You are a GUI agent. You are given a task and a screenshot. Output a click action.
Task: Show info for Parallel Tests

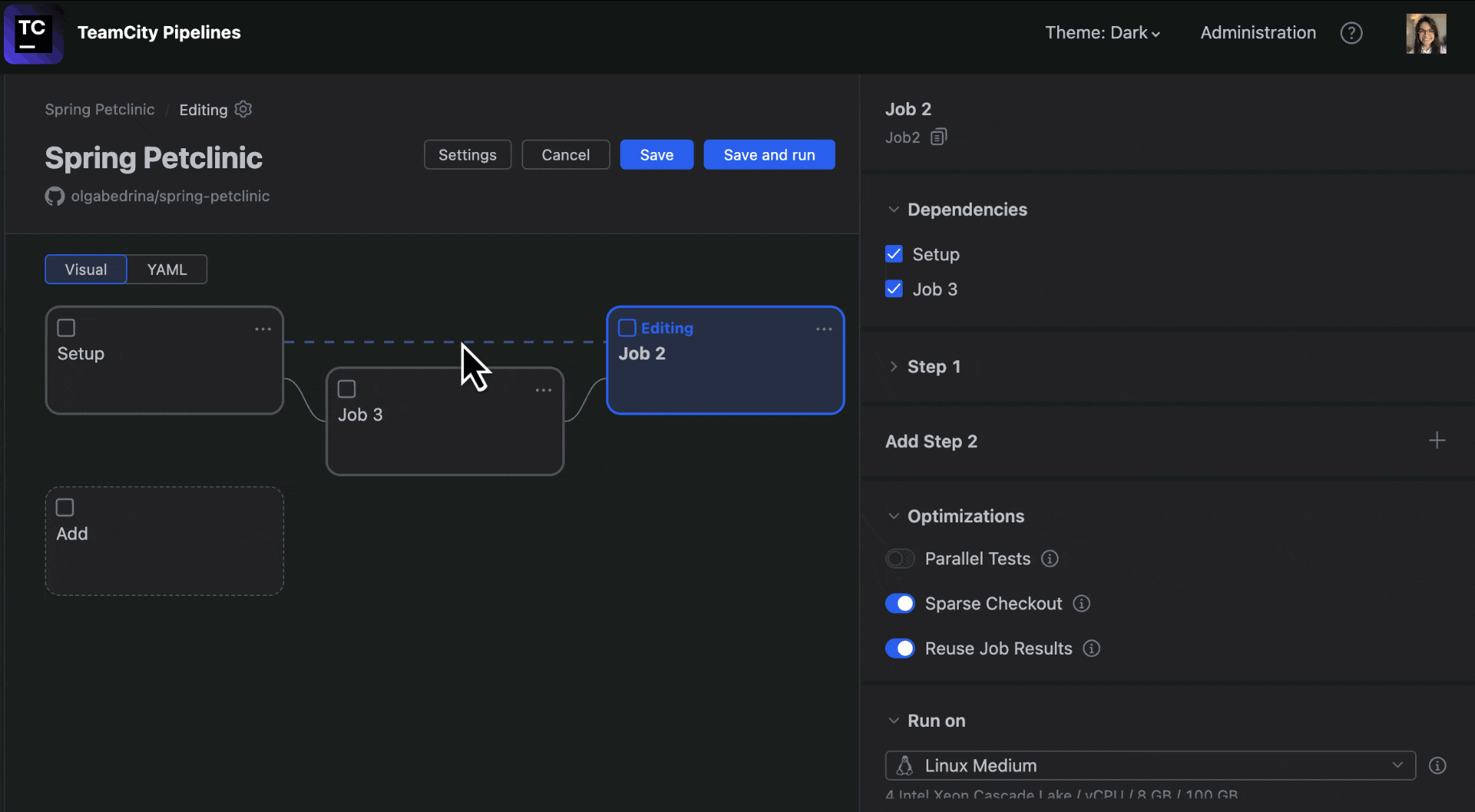[1049, 558]
